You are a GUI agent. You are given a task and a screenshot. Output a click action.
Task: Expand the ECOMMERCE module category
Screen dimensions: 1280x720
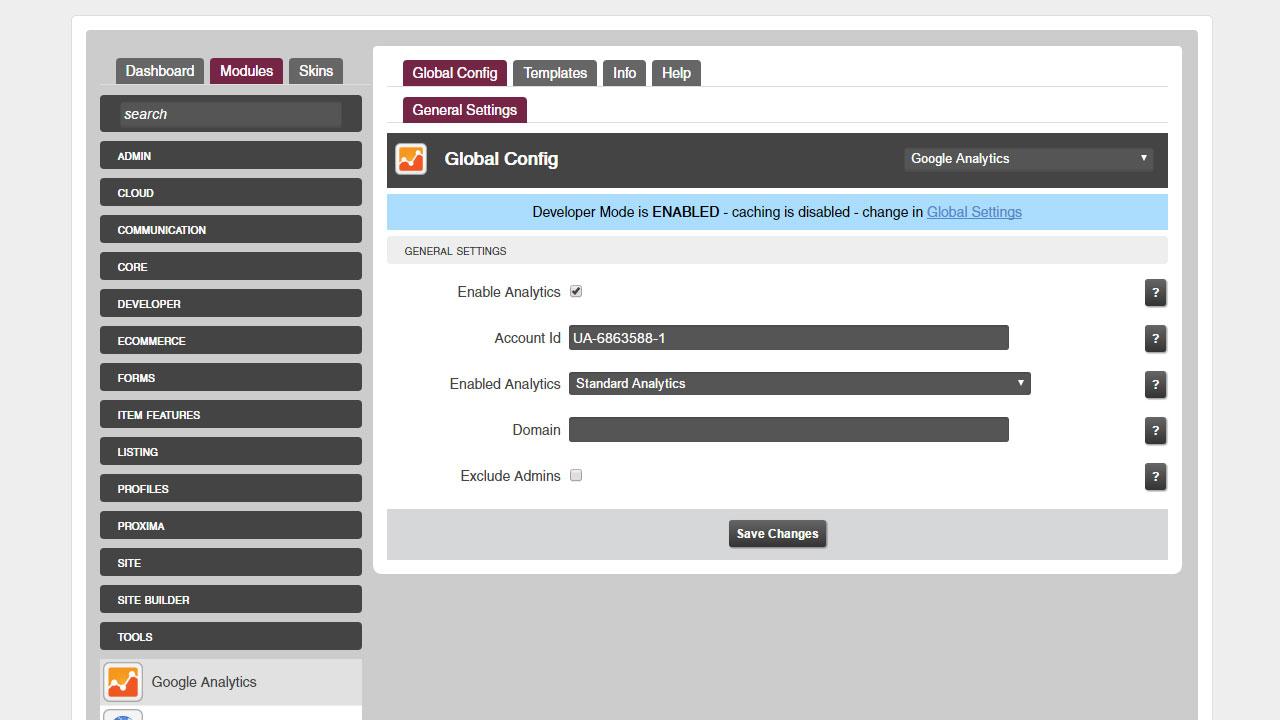231,341
